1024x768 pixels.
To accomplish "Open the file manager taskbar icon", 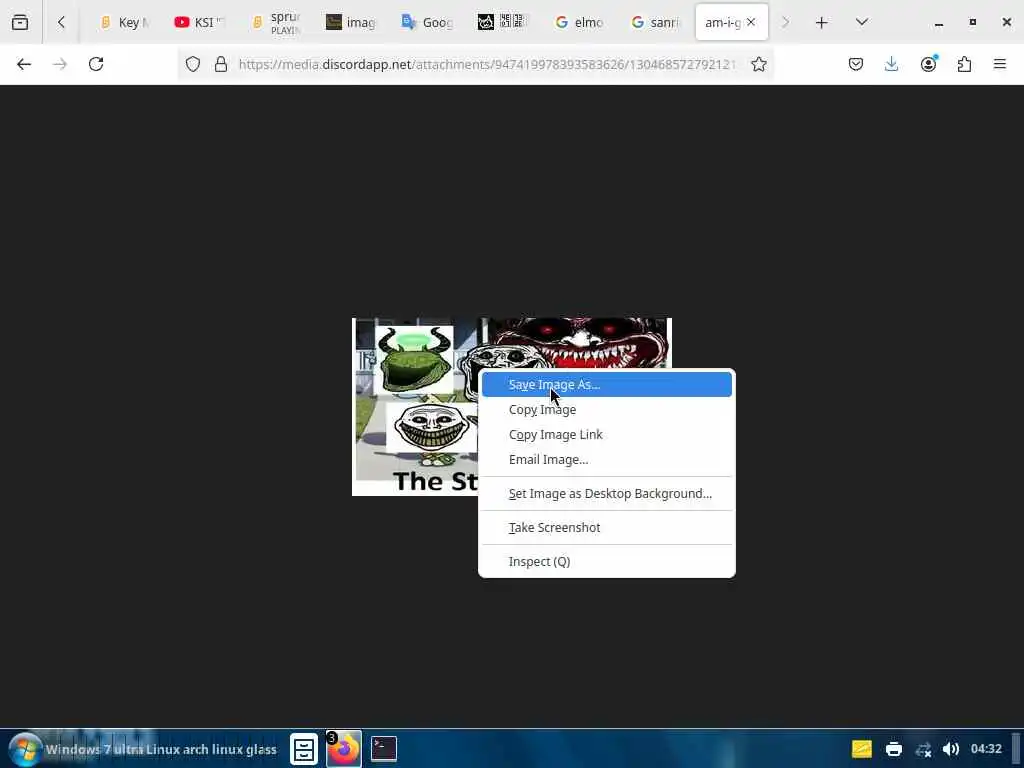I will (304, 749).
